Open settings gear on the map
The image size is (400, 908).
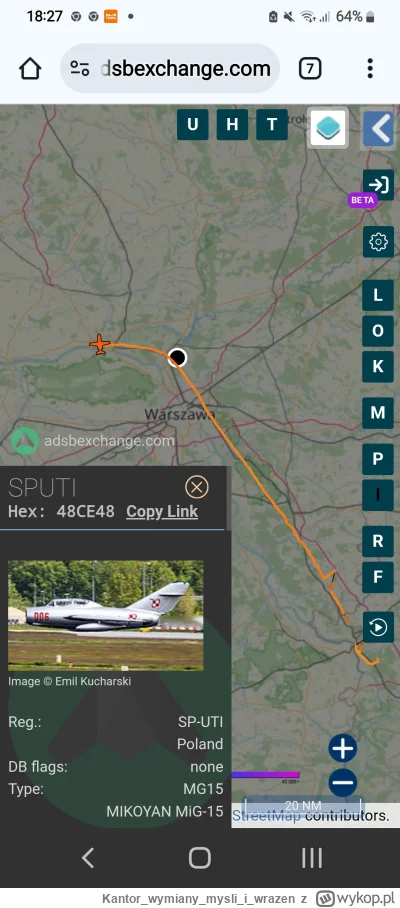tap(379, 241)
